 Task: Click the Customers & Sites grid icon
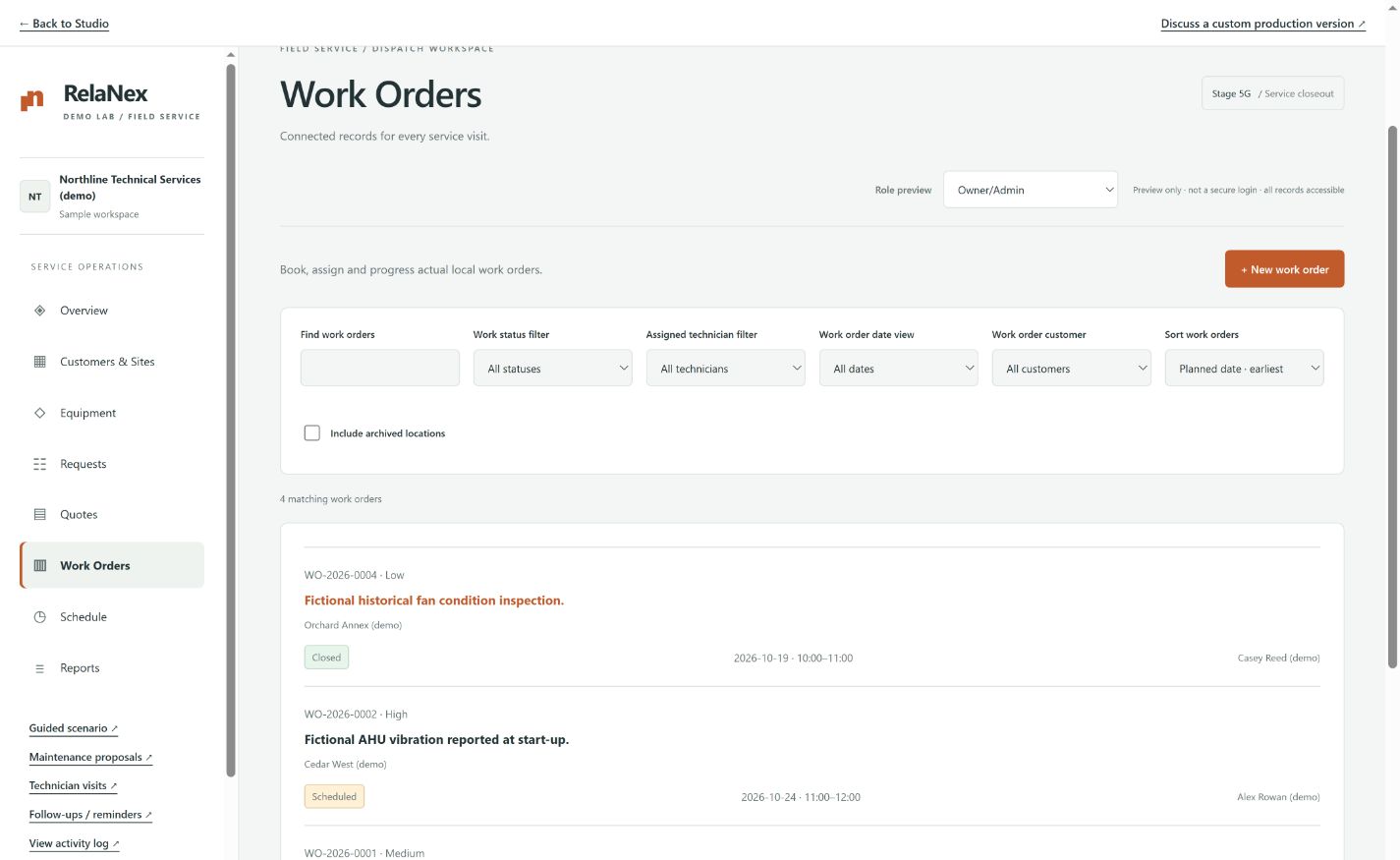[x=40, y=362]
